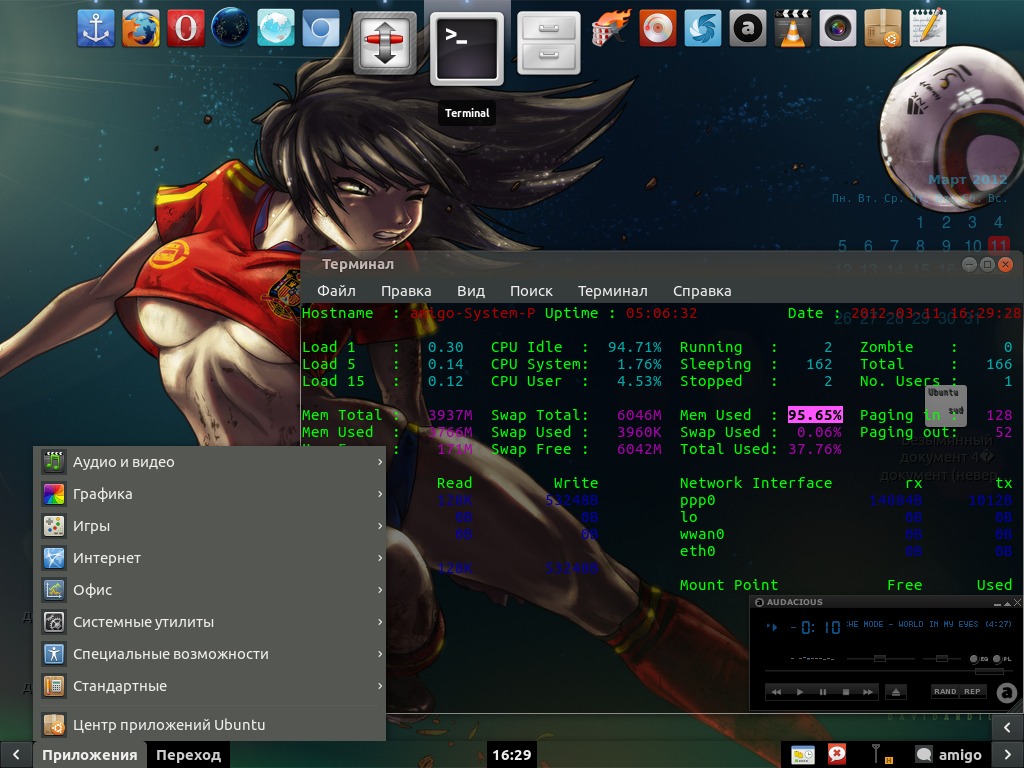
Task: Expand the Аудио и видео submenu
Action: pos(210,462)
